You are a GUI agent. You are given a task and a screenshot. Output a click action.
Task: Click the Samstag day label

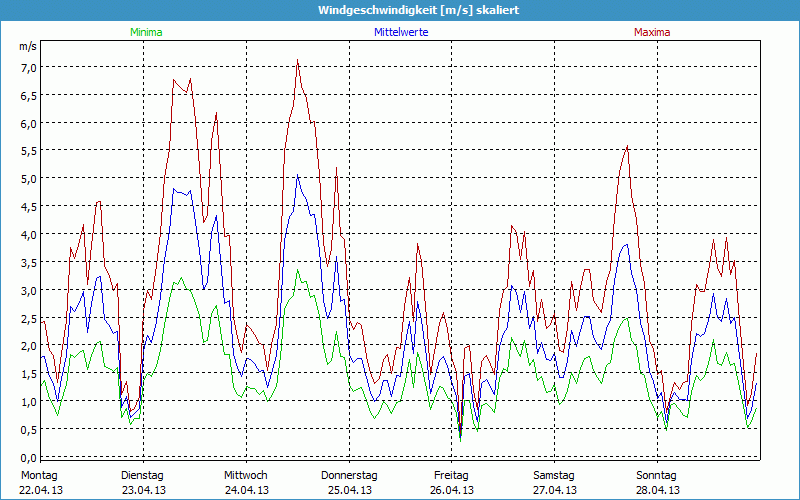554,476
